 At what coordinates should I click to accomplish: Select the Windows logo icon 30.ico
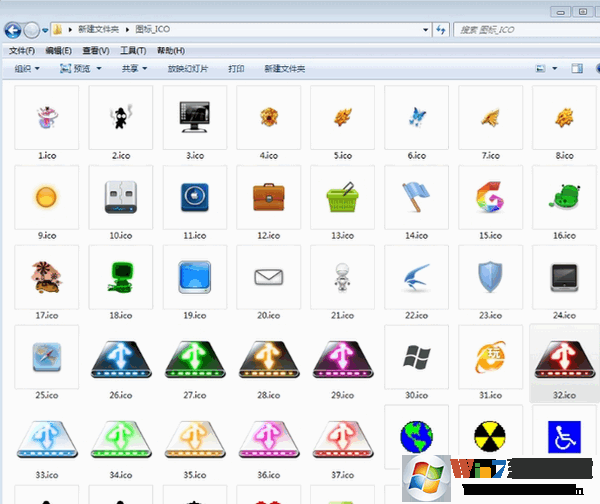coord(415,357)
